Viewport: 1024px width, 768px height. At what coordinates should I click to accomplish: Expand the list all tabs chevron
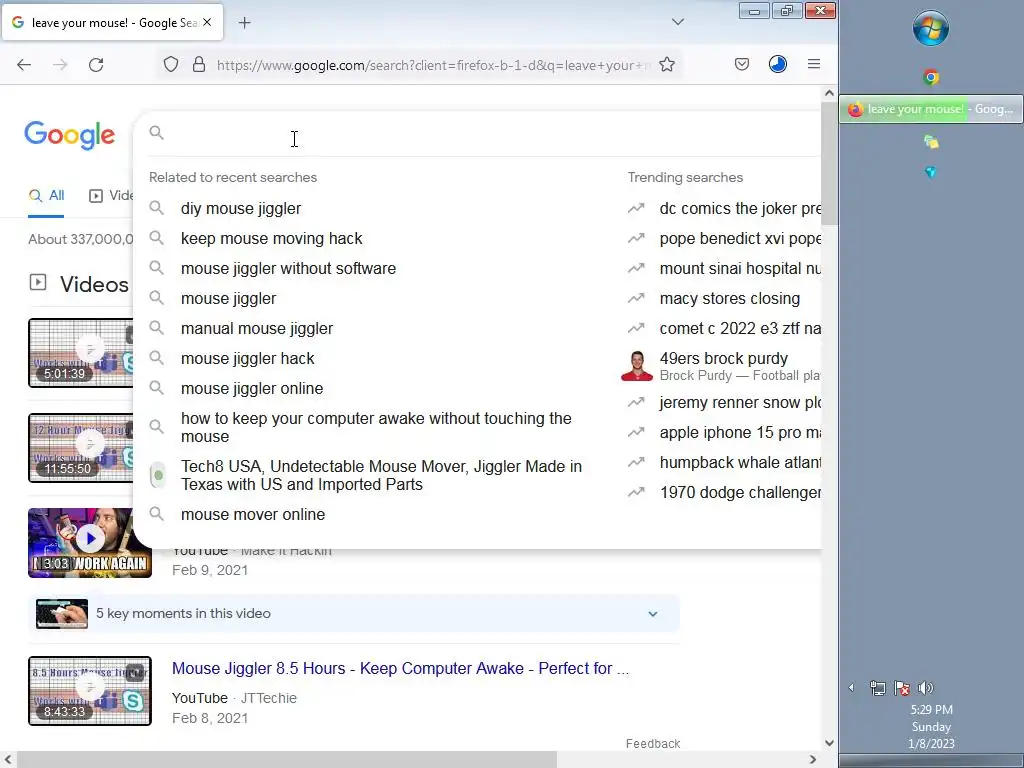coord(678,22)
